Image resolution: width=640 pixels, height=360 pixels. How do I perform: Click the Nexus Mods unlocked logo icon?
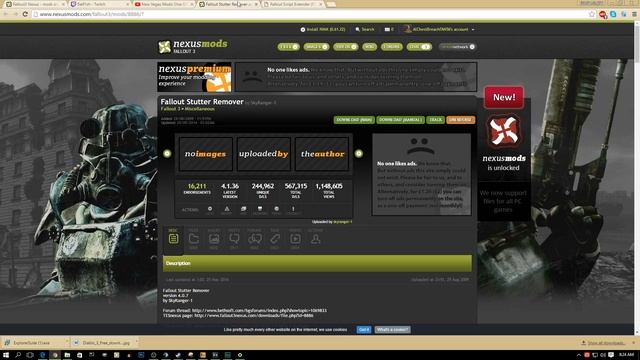(x=504, y=131)
